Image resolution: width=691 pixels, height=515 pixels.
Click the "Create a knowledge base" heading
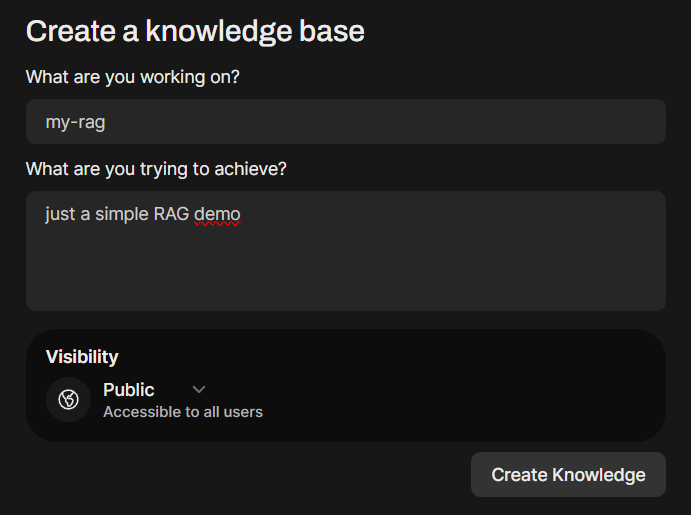195,31
